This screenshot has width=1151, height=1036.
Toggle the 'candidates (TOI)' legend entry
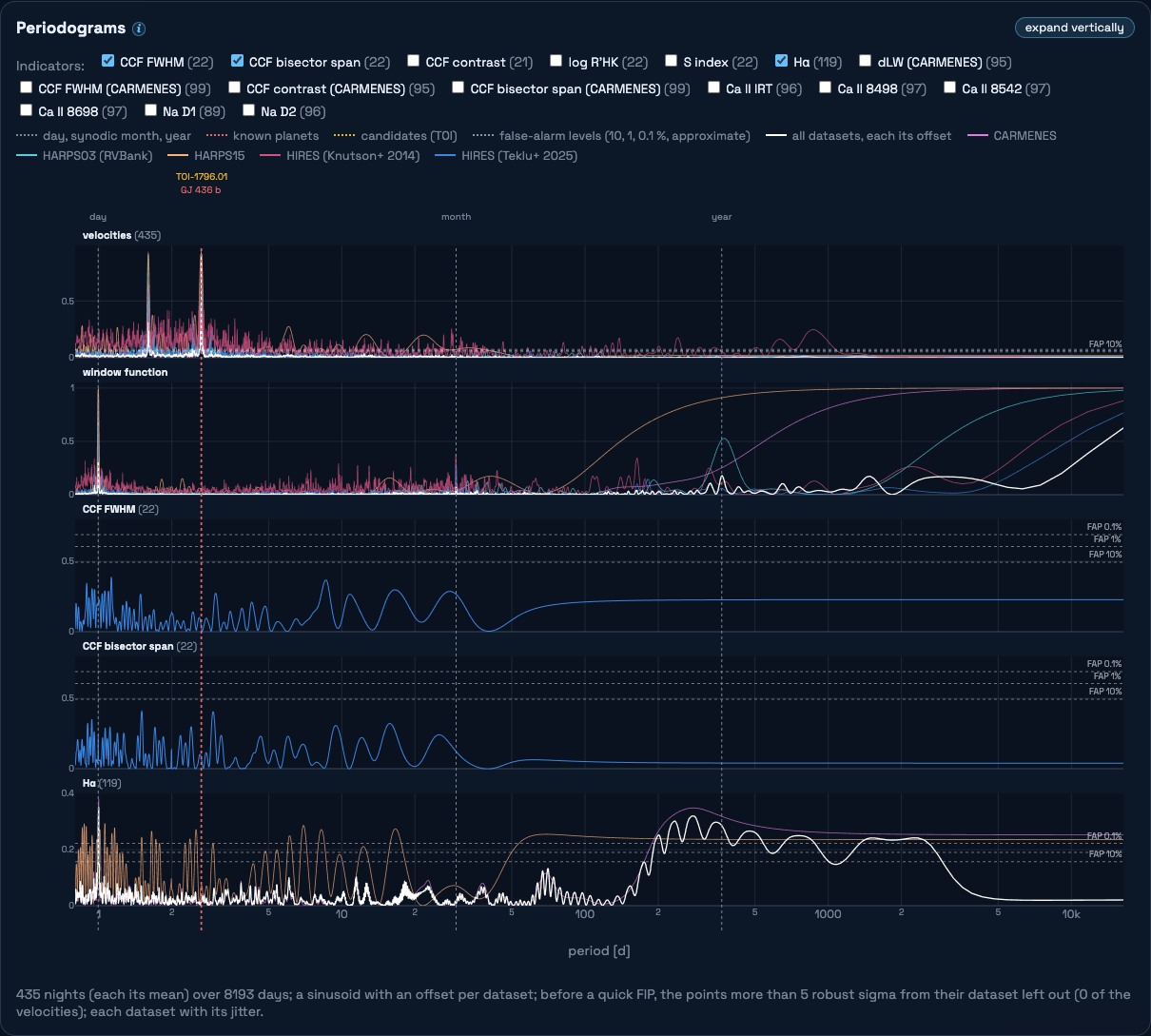tap(396, 136)
